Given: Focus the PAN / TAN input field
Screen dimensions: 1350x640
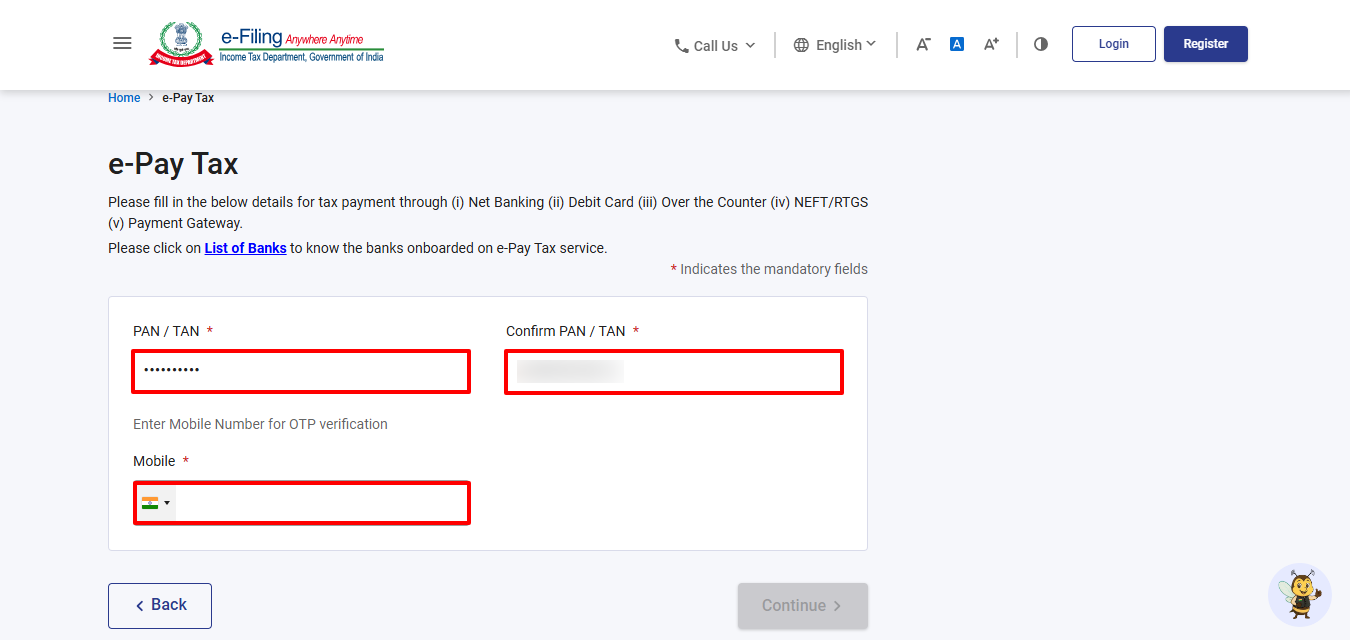Looking at the screenshot, I should pyautogui.click(x=301, y=371).
